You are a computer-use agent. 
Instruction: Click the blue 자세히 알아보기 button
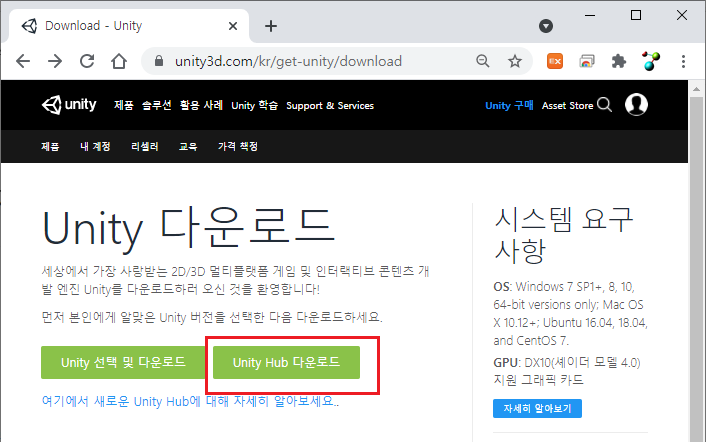click(x=537, y=408)
